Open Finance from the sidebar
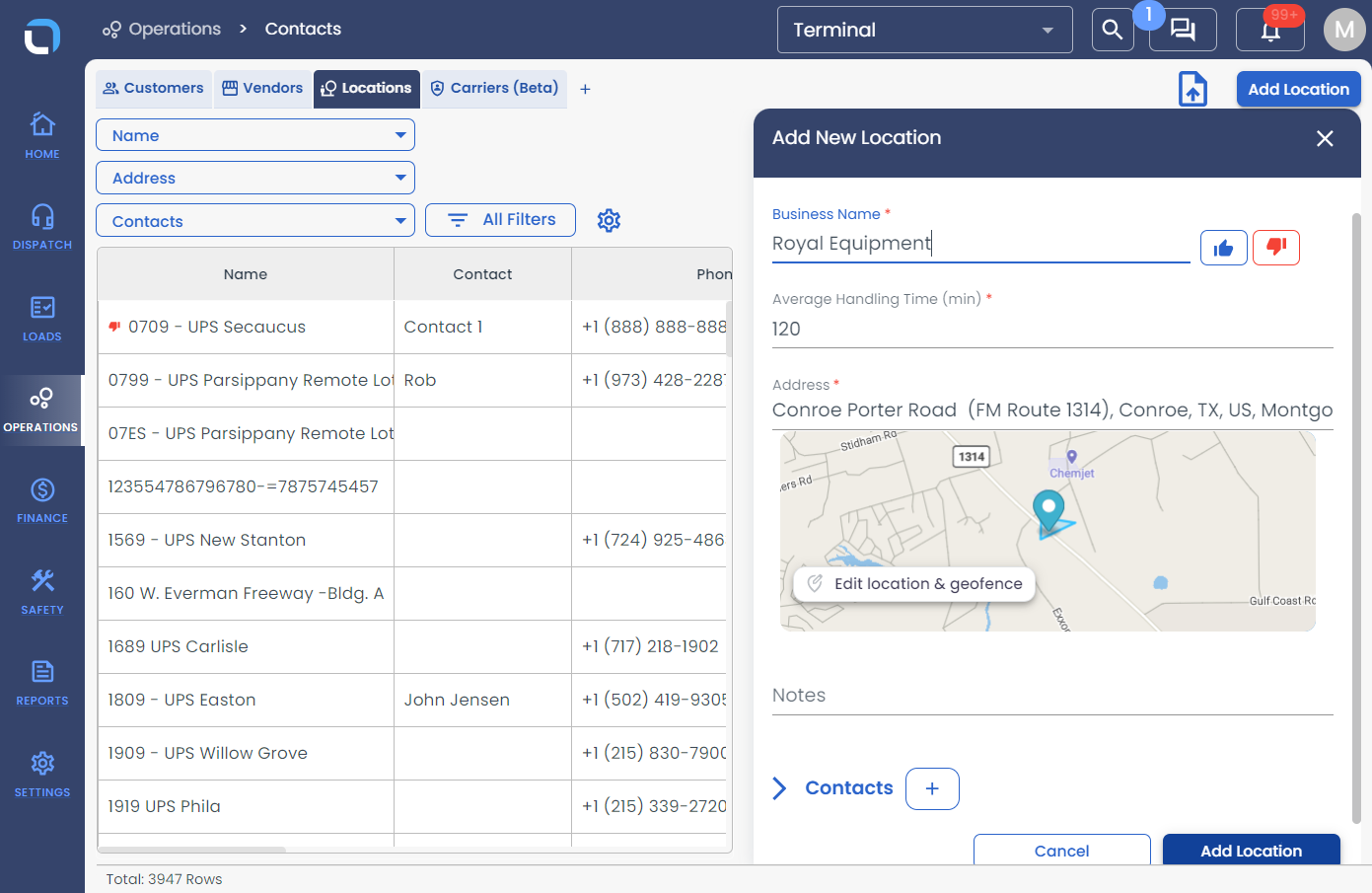Viewport: 1372px width, 893px height. pyautogui.click(x=42, y=500)
